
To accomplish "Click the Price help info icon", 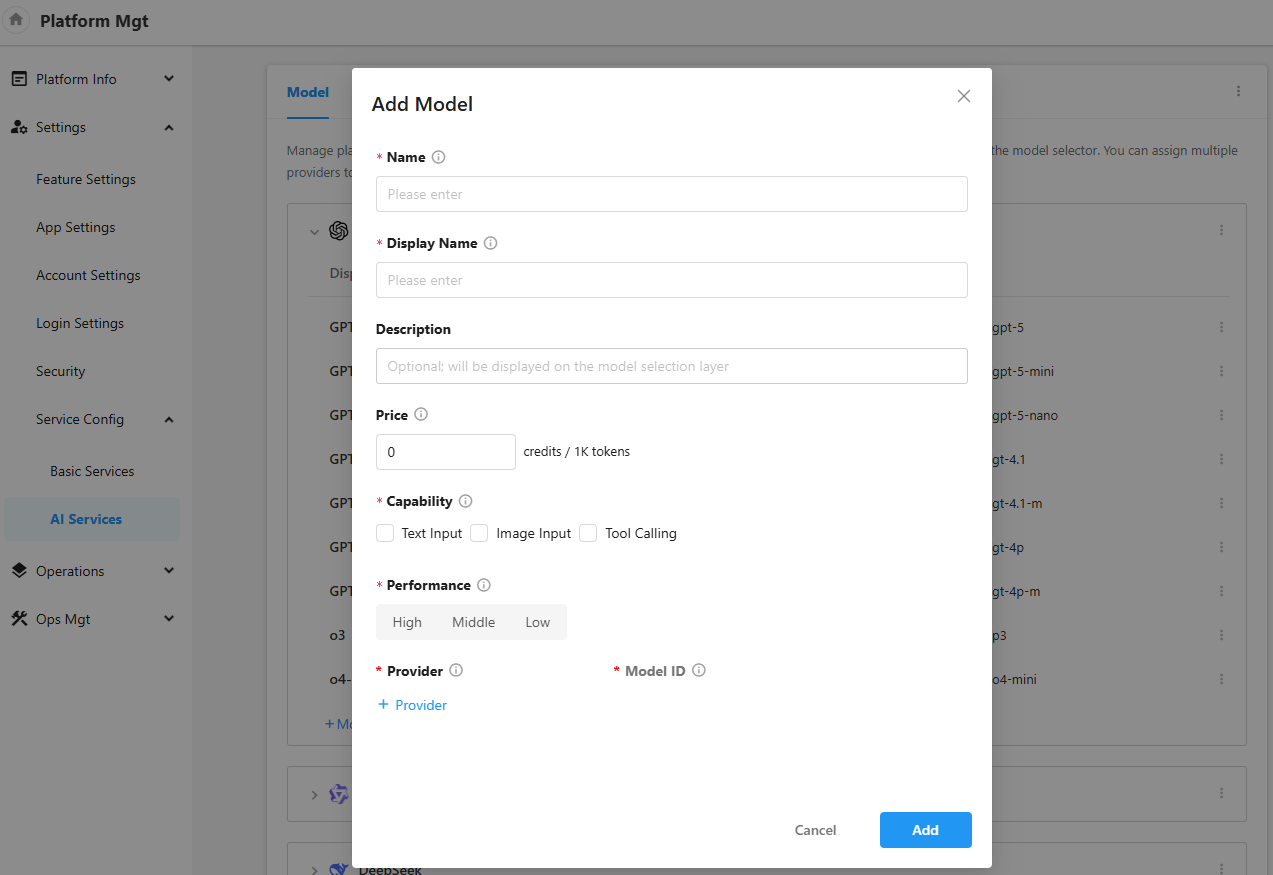I will click(421, 414).
